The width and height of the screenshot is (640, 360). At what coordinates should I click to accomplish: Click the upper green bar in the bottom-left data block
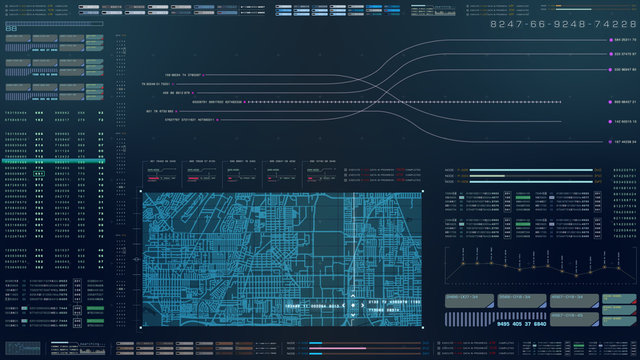[x=95, y=308]
